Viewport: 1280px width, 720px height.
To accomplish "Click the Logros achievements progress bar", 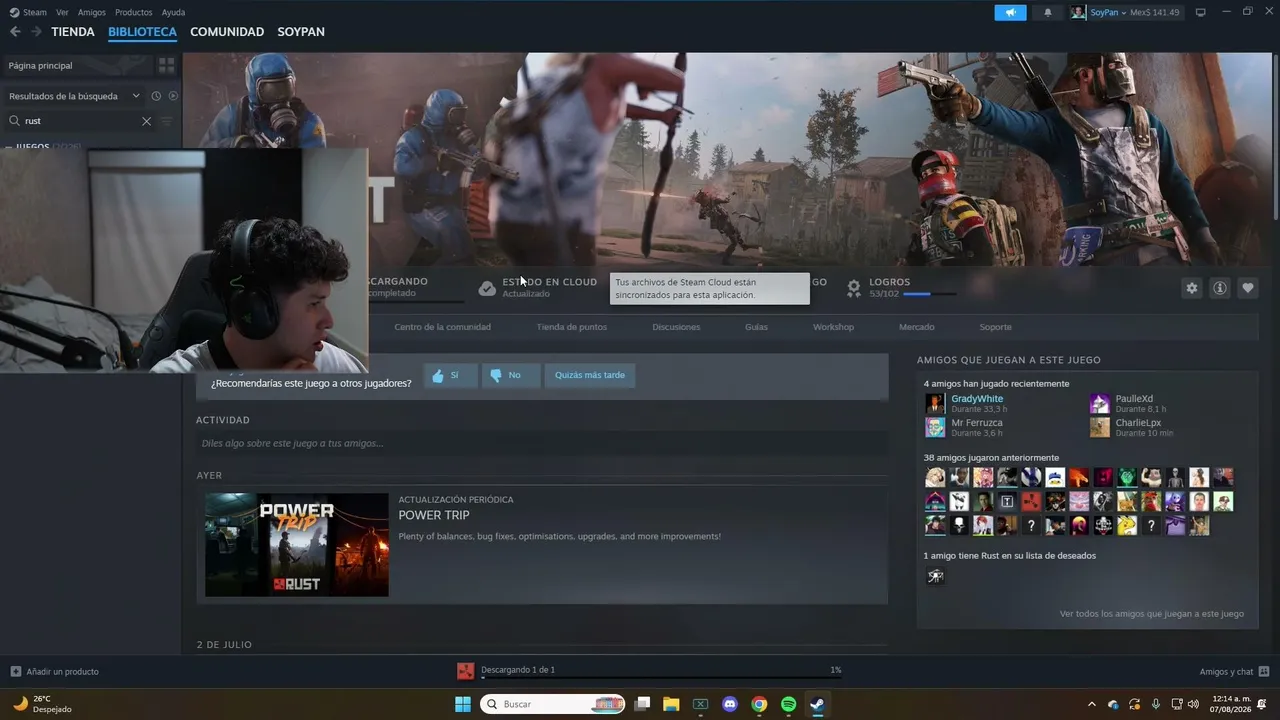I will tap(930, 294).
